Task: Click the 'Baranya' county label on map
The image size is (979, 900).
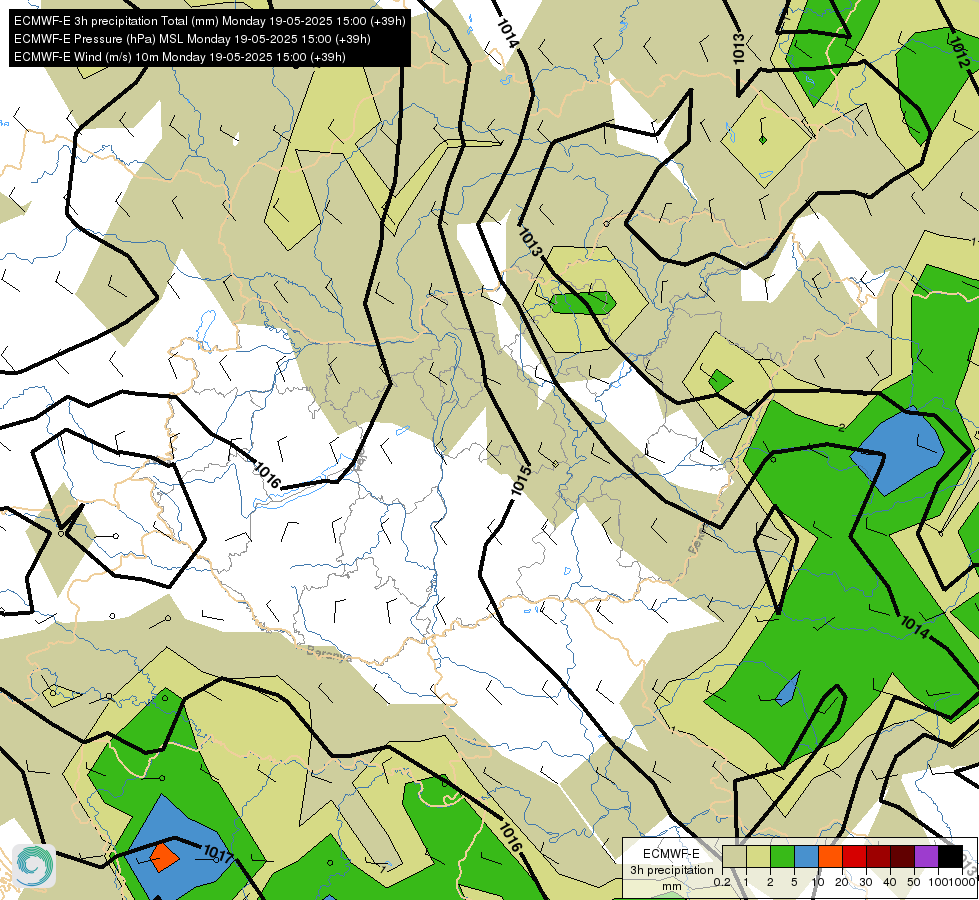Action: pyautogui.click(x=328, y=654)
